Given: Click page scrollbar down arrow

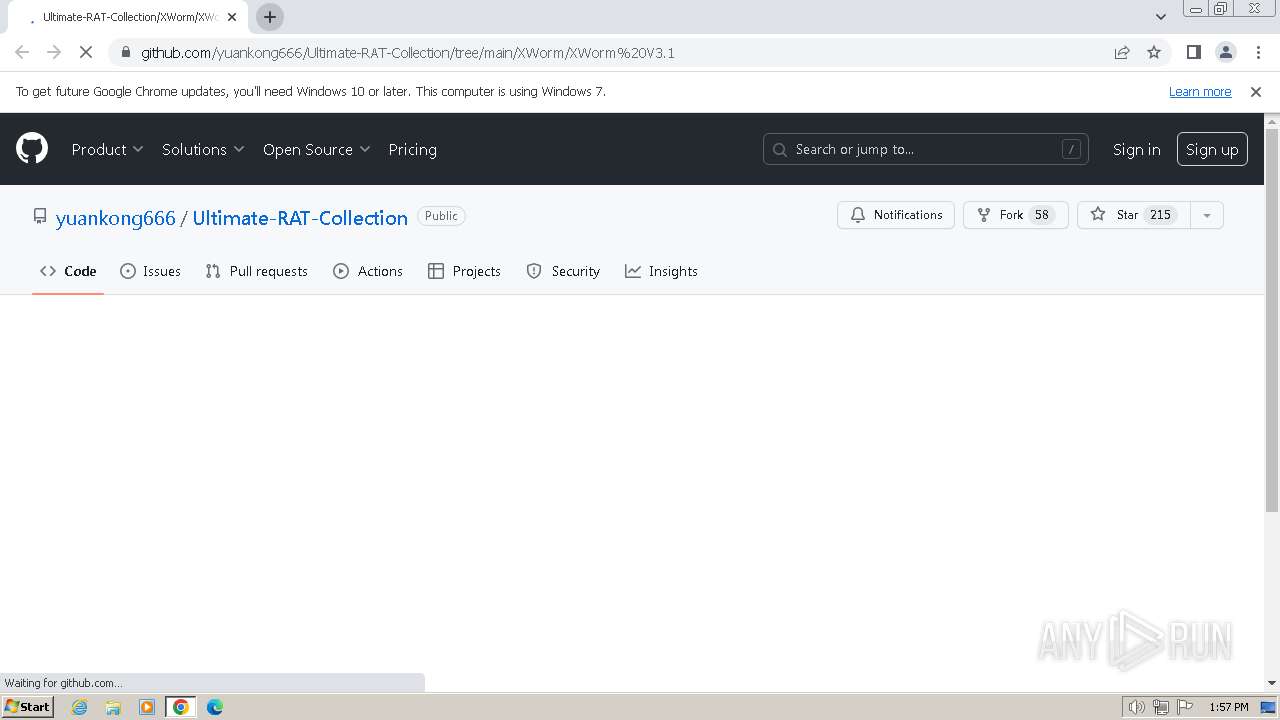Looking at the screenshot, I should 1272,683.
